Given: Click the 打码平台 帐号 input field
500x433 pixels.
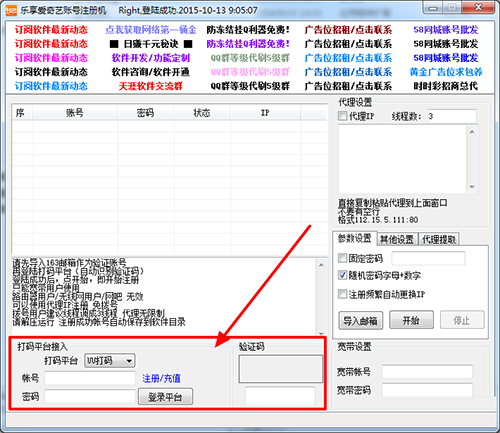Looking at the screenshot, I should 90,378.
